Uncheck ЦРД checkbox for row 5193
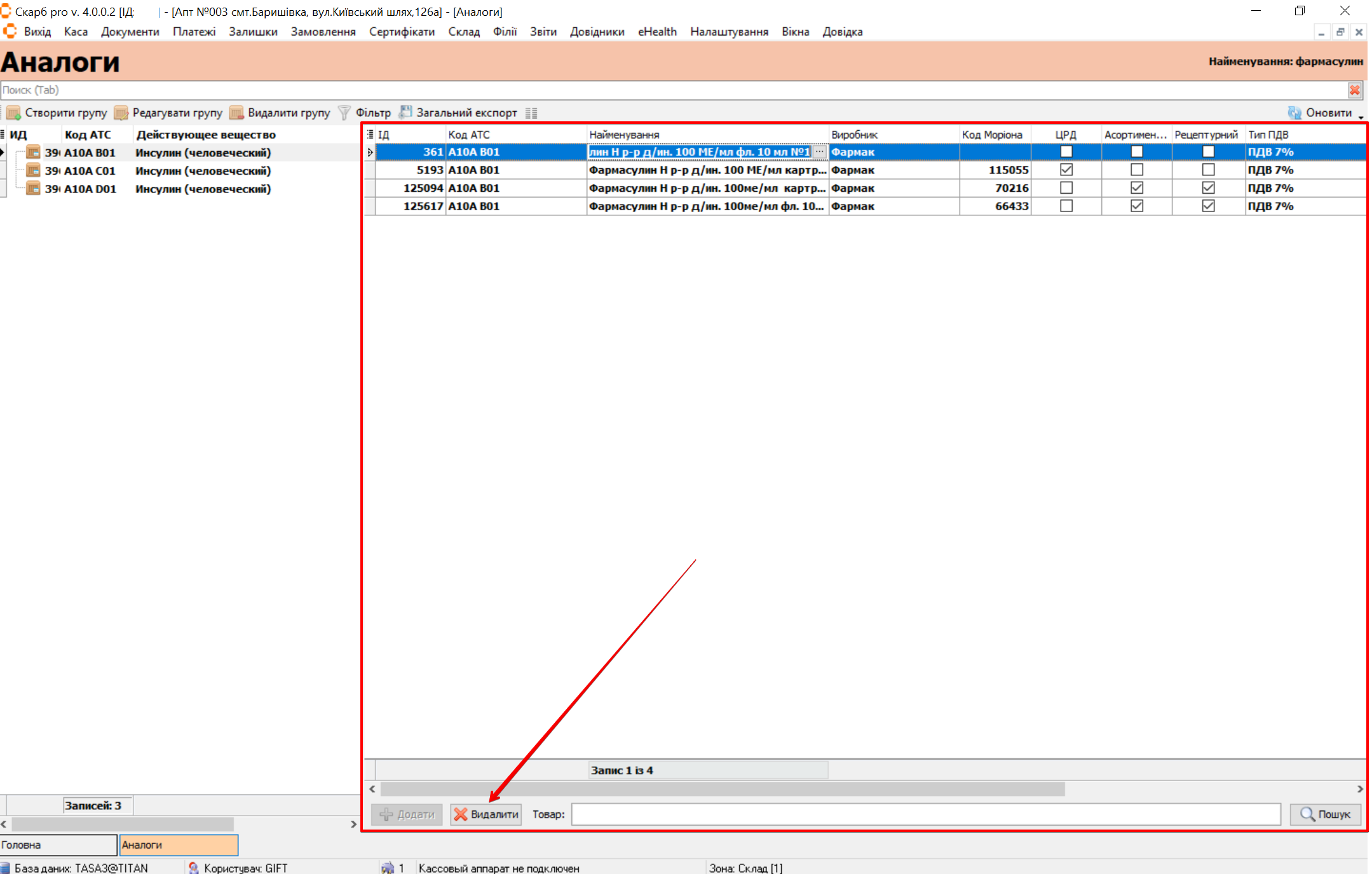This screenshot has width=1372, height=874. (1066, 170)
